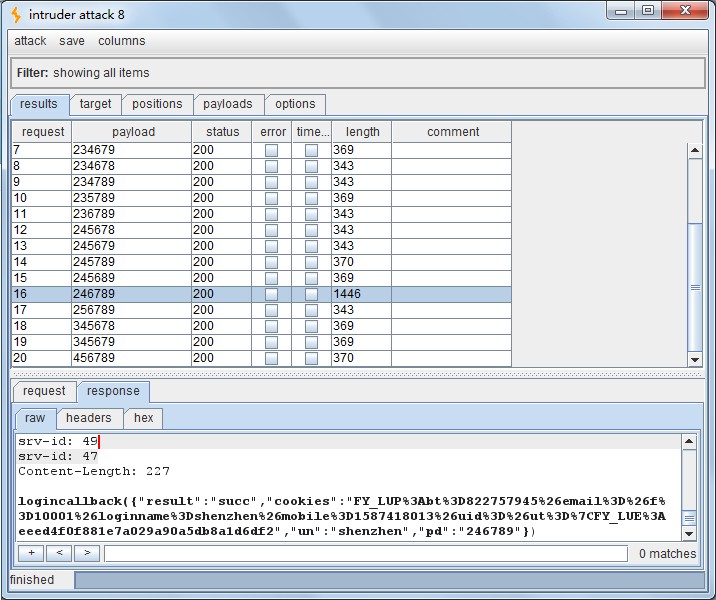The height and width of the screenshot is (600, 716).
Task: Select row with payload 345679
Action: point(261,342)
